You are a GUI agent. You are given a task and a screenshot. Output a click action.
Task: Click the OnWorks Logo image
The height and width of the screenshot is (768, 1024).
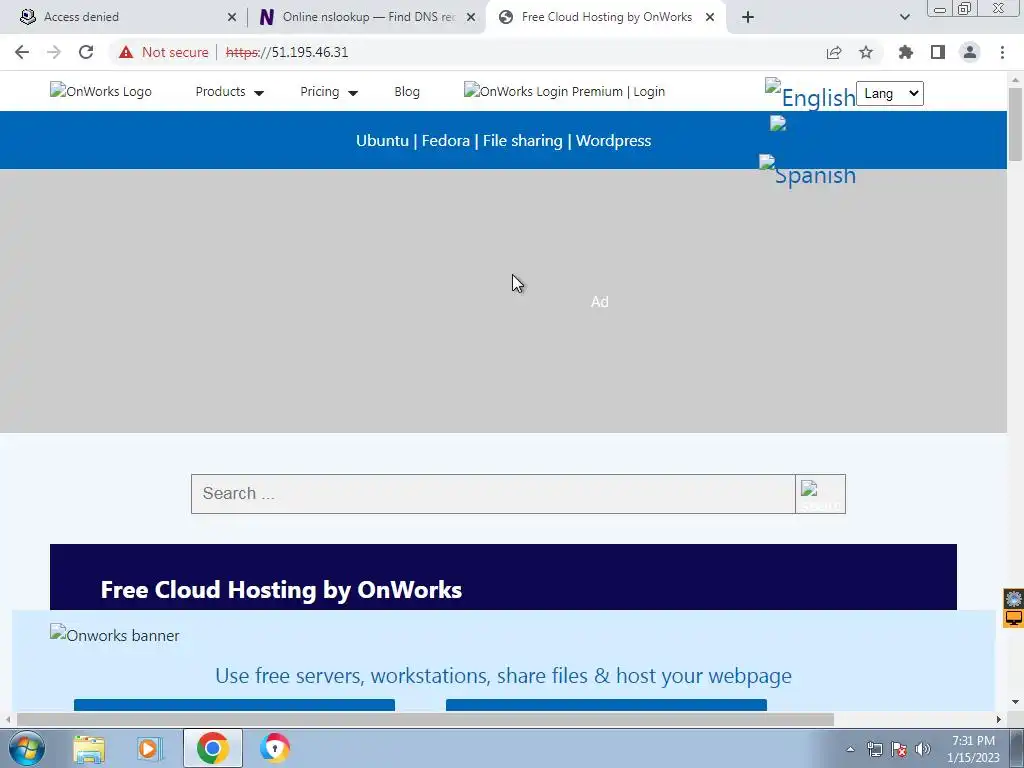101,91
